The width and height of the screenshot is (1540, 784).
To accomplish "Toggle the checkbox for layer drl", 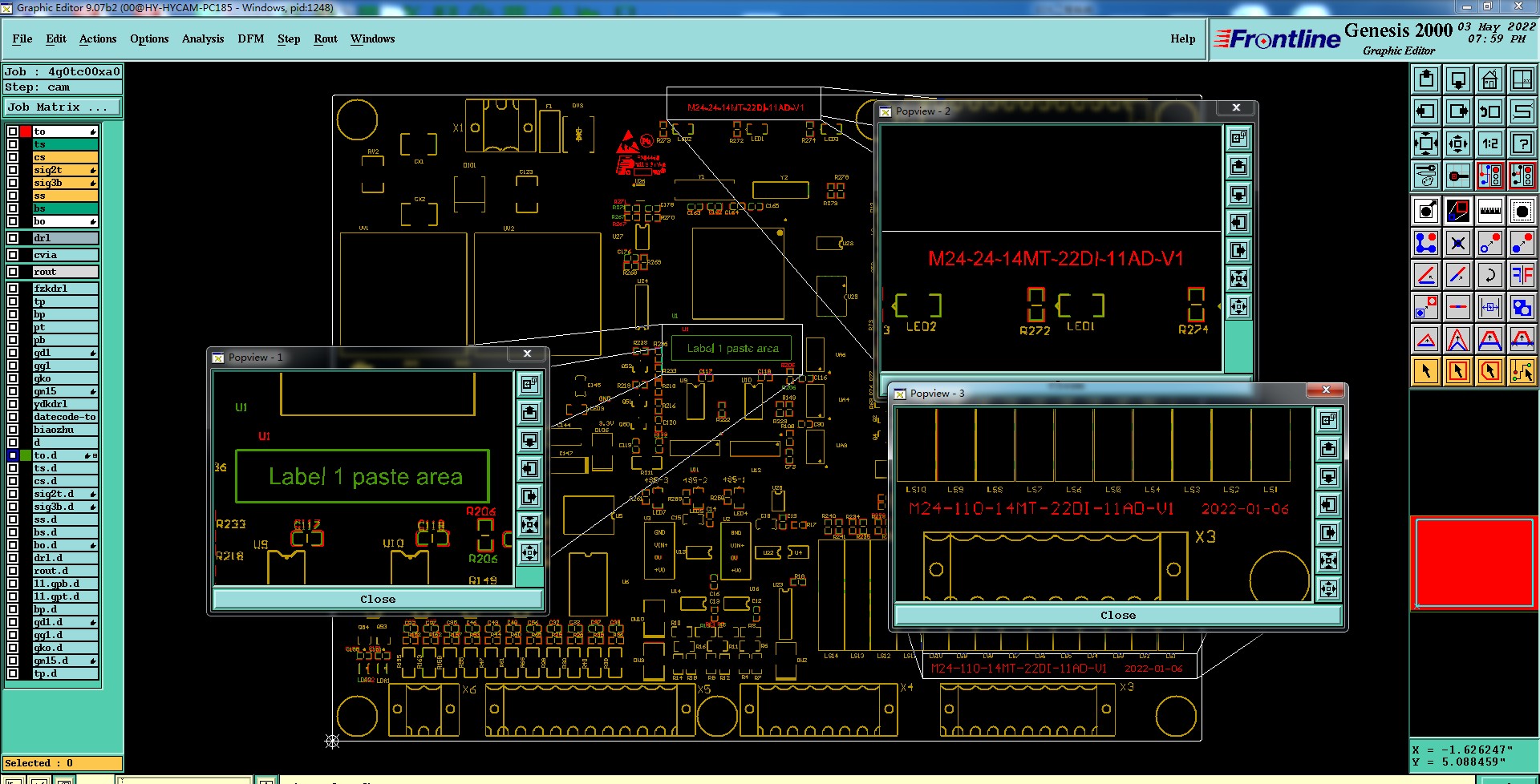I will pyautogui.click(x=13, y=238).
